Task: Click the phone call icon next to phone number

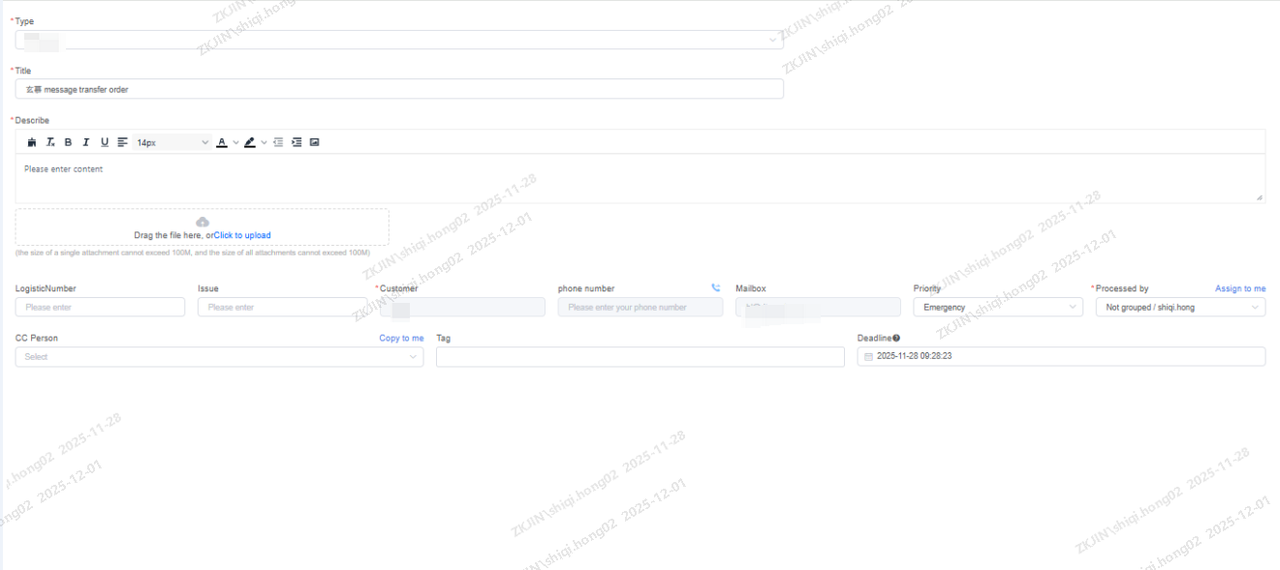Action: pos(715,288)
